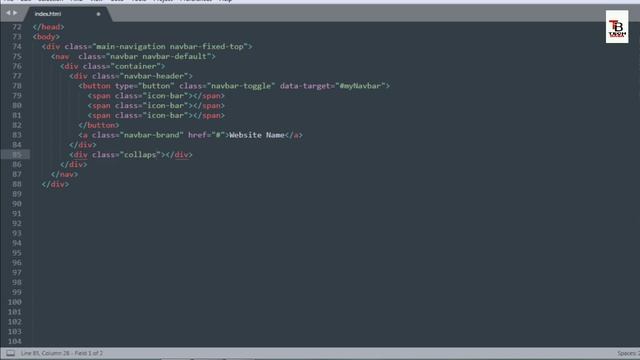
Task: Click the 'navbar-header' class value
Action: (154, 76)
